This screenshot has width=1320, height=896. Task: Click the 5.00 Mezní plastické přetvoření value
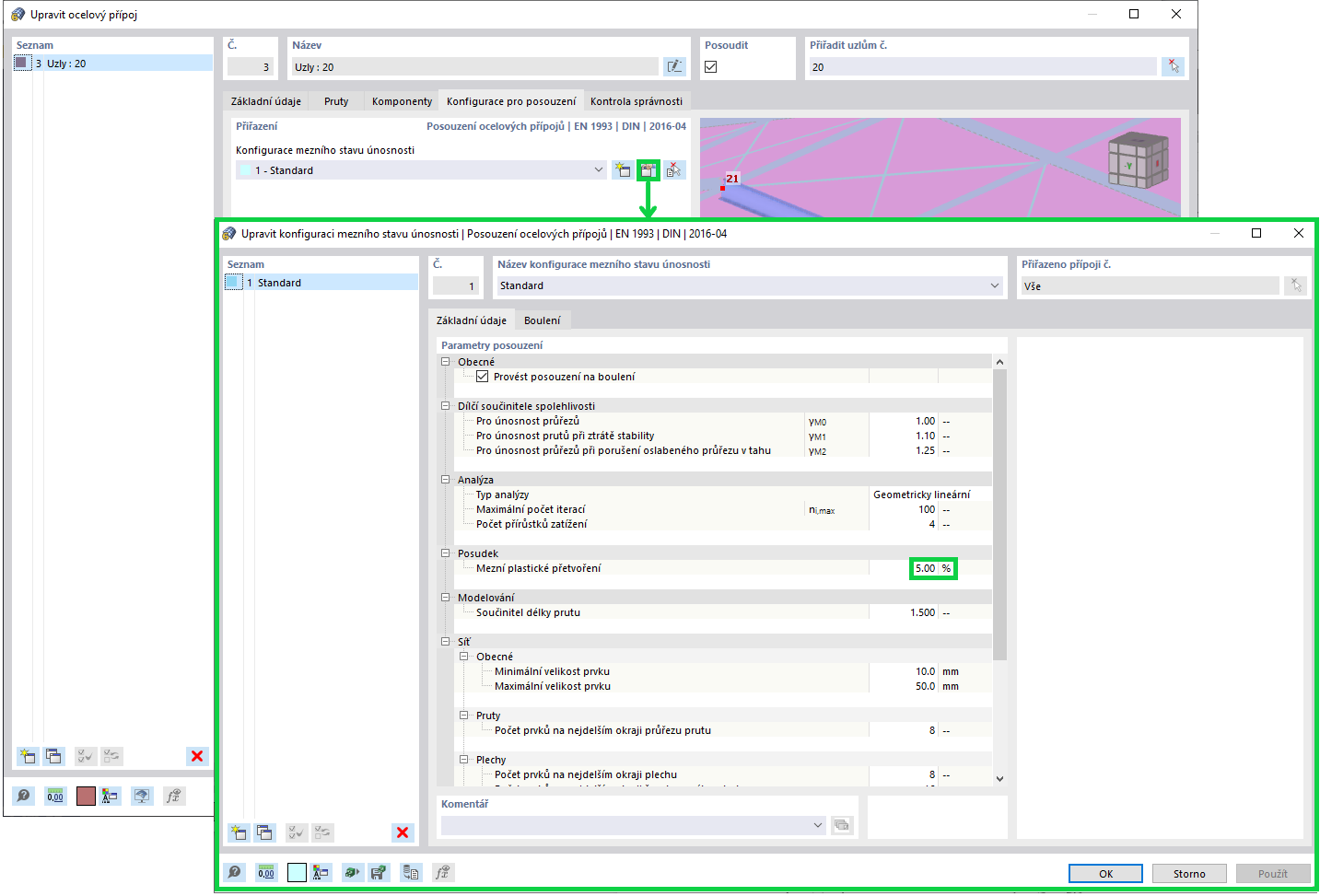point(925,568)
